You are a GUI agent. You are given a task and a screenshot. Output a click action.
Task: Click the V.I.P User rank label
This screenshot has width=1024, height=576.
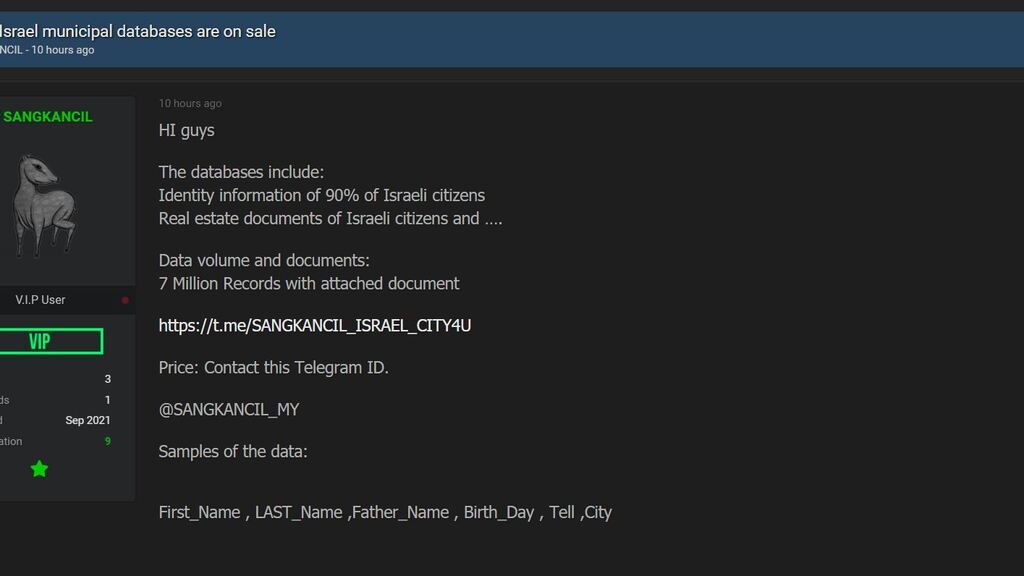(40, 300)
